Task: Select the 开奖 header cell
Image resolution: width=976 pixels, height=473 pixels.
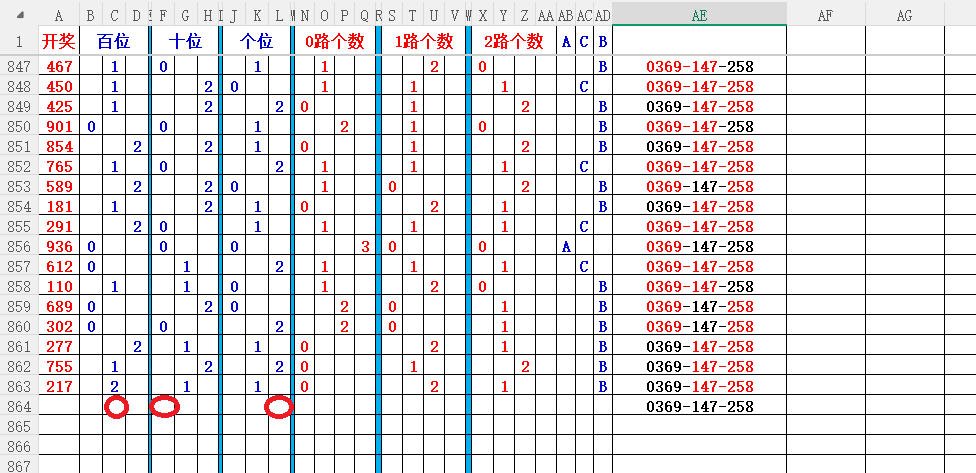Action: (x=59, y=42)
